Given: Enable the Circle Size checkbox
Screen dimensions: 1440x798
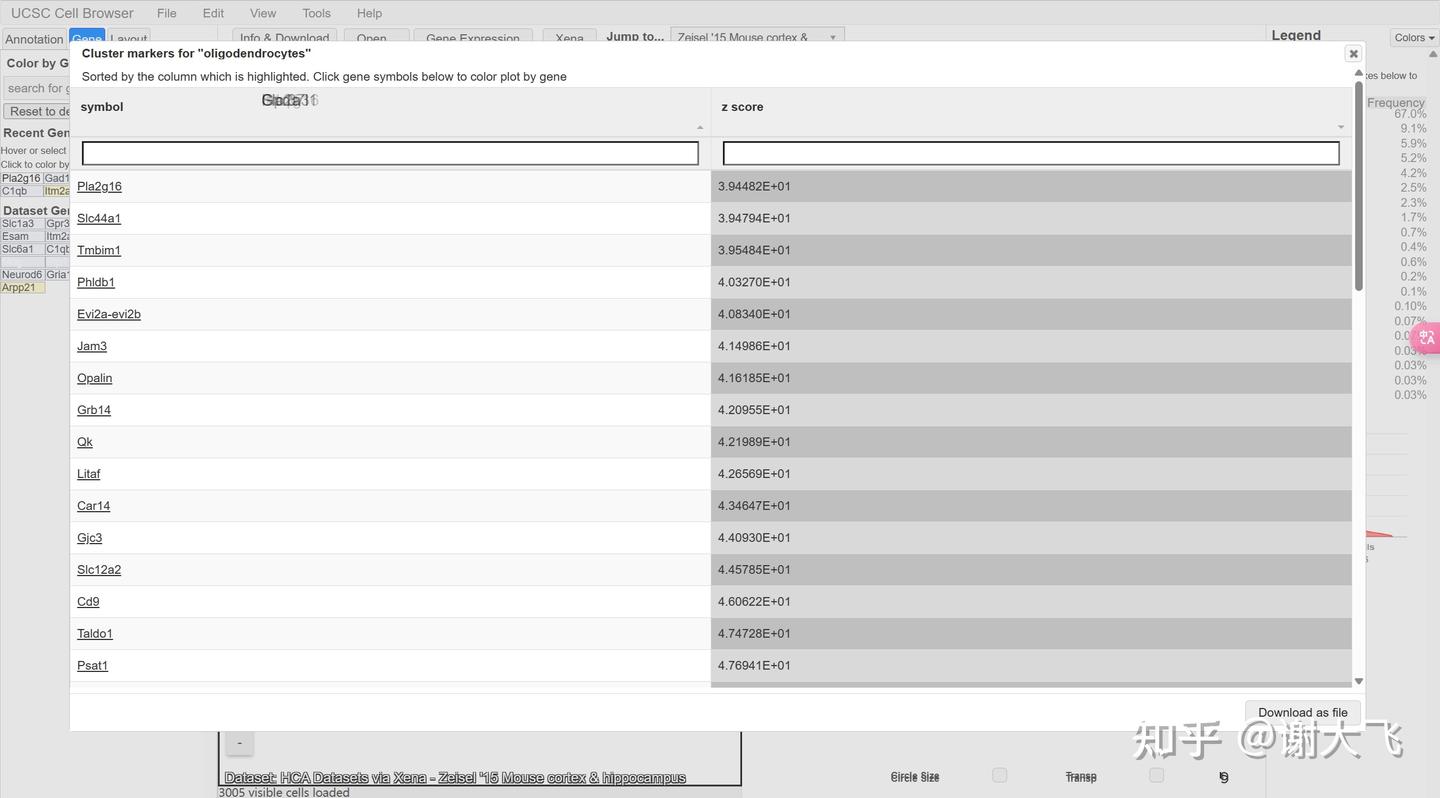Looking at the screenshot, I should tap(999, 774).
